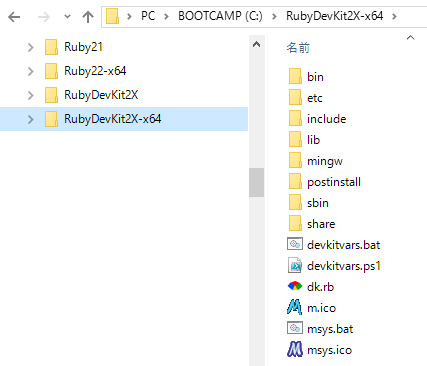This screenshot has height=366, width=427.
Task: Select the file name 'dk.rb'
Action: [320, 287]
